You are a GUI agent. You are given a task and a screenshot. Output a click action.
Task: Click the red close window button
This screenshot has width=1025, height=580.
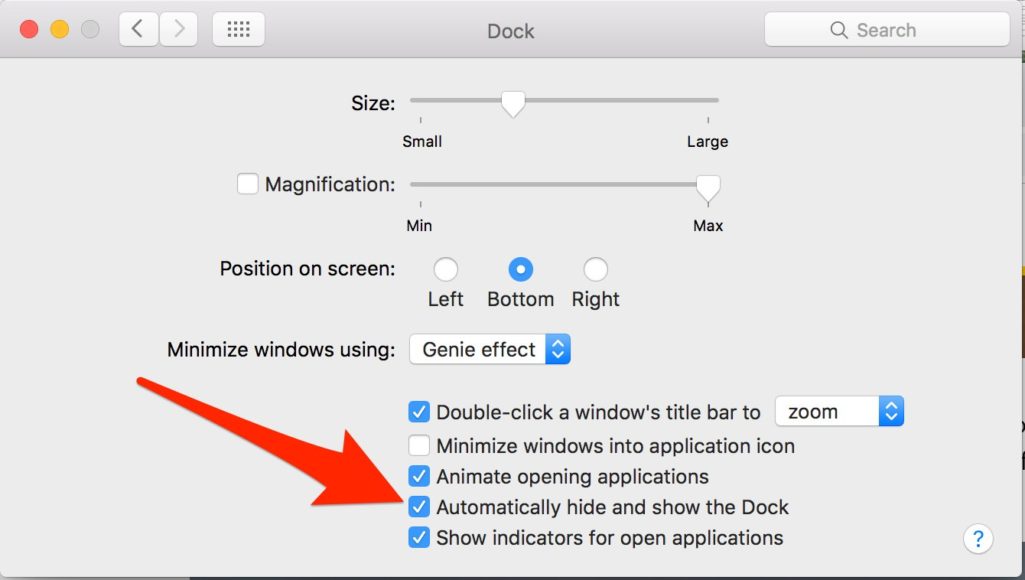(29, 29)
